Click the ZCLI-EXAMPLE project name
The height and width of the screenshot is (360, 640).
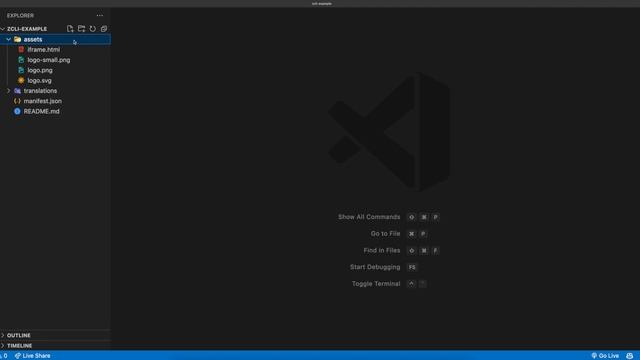click(x=27, y=29)
